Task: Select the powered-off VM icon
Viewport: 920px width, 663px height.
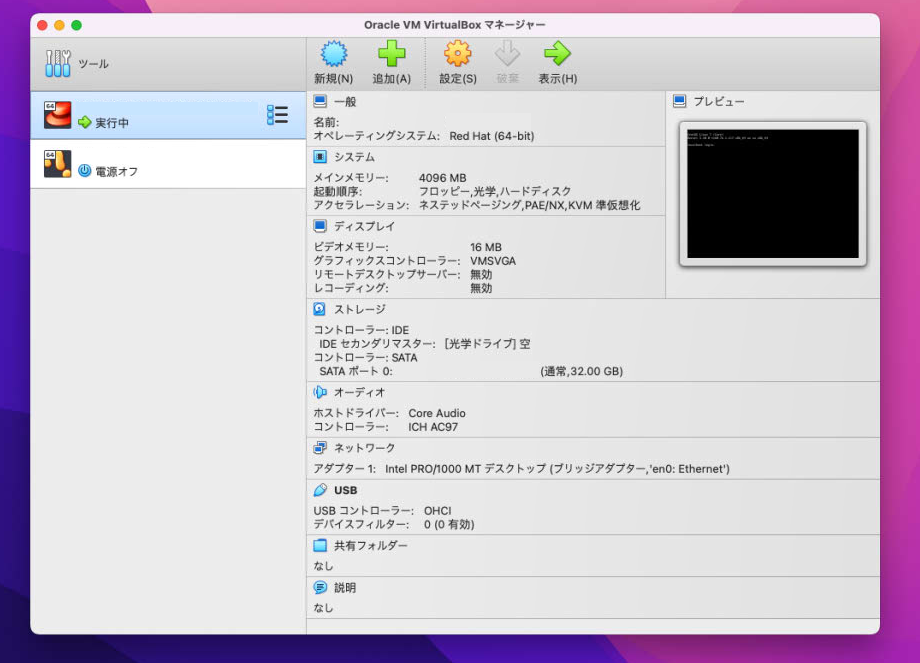Action: [x=58, y=164]
